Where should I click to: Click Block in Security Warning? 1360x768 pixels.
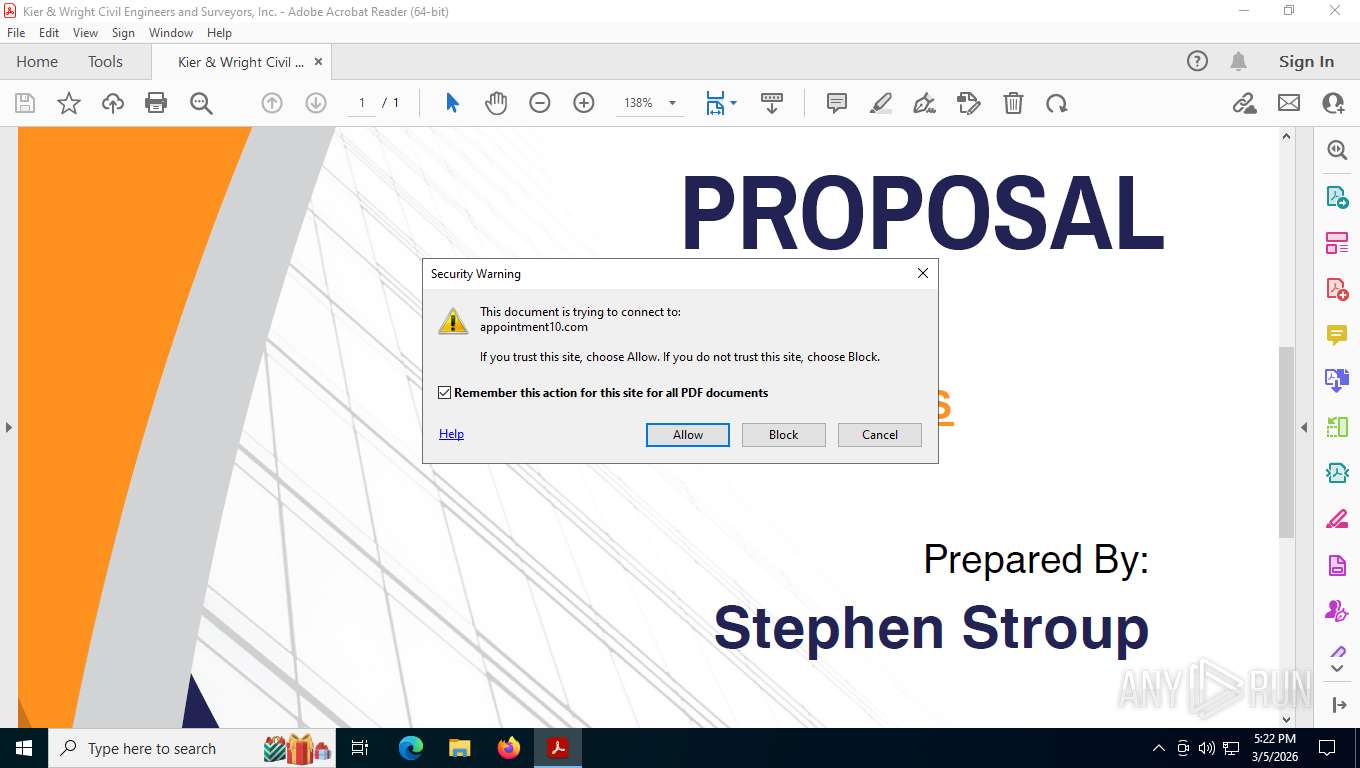point(784,435)
